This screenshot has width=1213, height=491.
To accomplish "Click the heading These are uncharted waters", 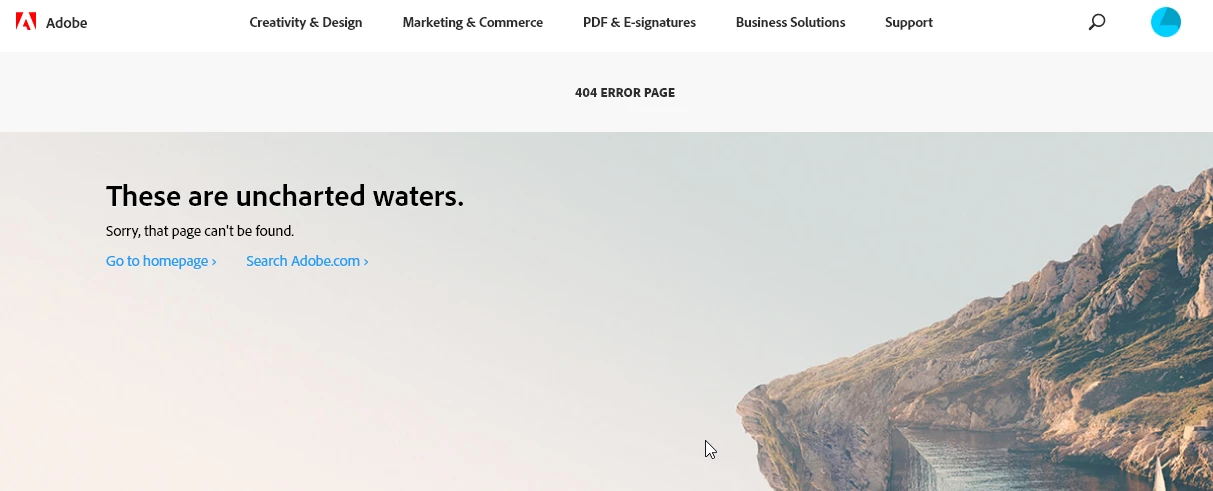I will coord(285,196).
